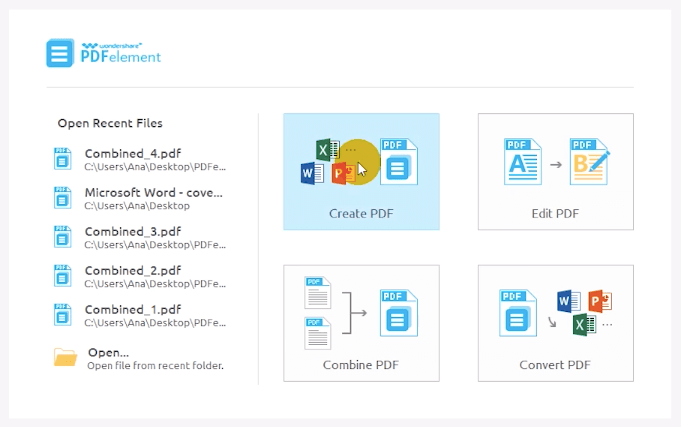
Task: Open the recent Microsoft Word cover file
Action: point(153,192)
